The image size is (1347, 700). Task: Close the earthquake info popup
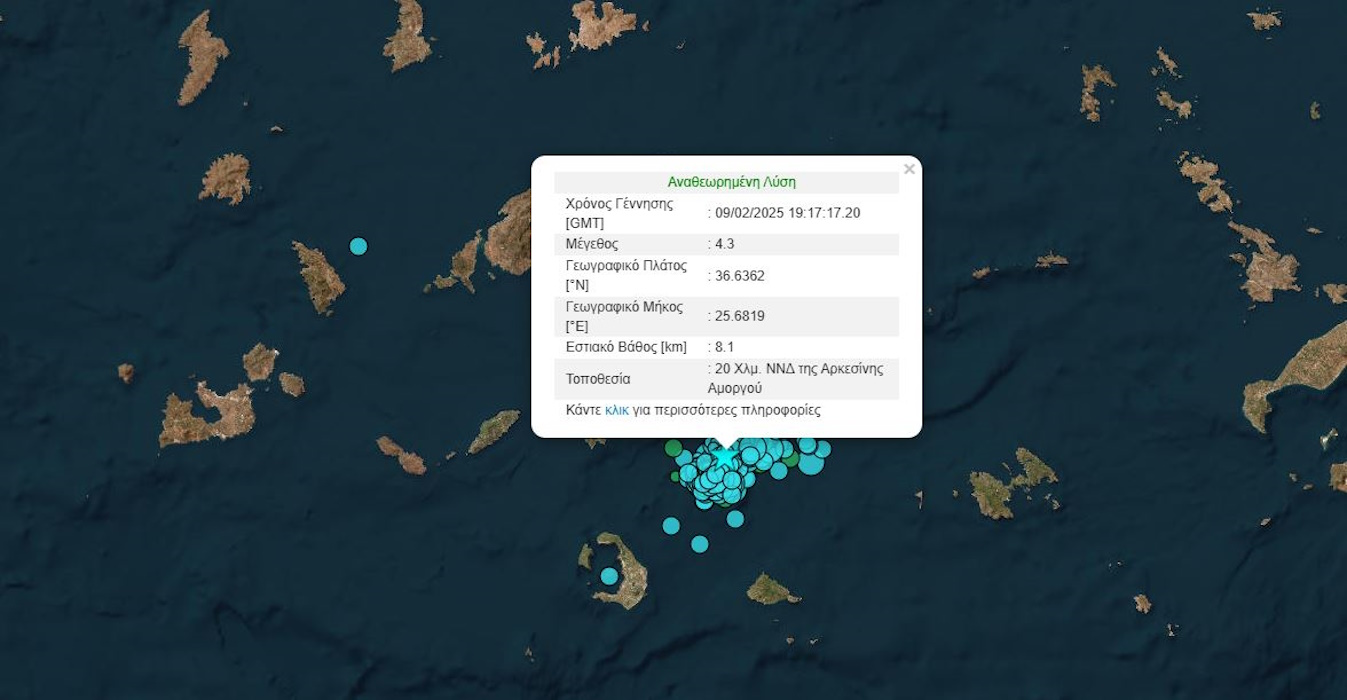pos(909,169)
